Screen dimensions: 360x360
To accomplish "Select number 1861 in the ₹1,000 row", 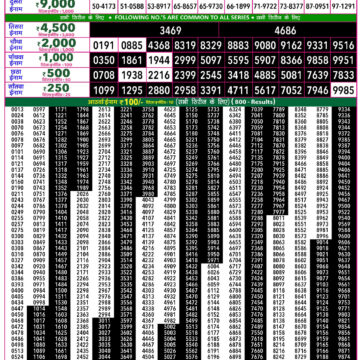I will [x=132, y=60].
